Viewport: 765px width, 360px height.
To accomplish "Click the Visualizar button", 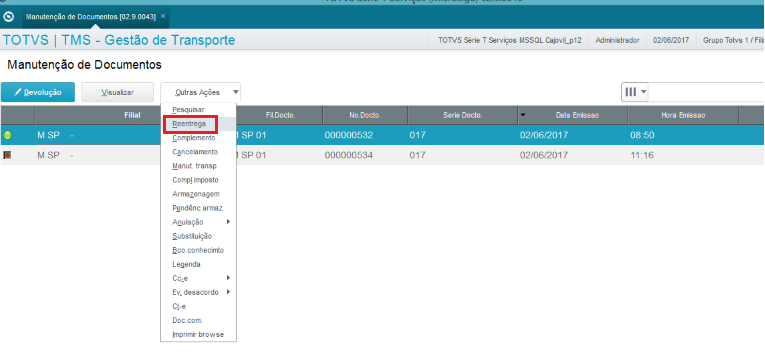I will tap(118, 92).
